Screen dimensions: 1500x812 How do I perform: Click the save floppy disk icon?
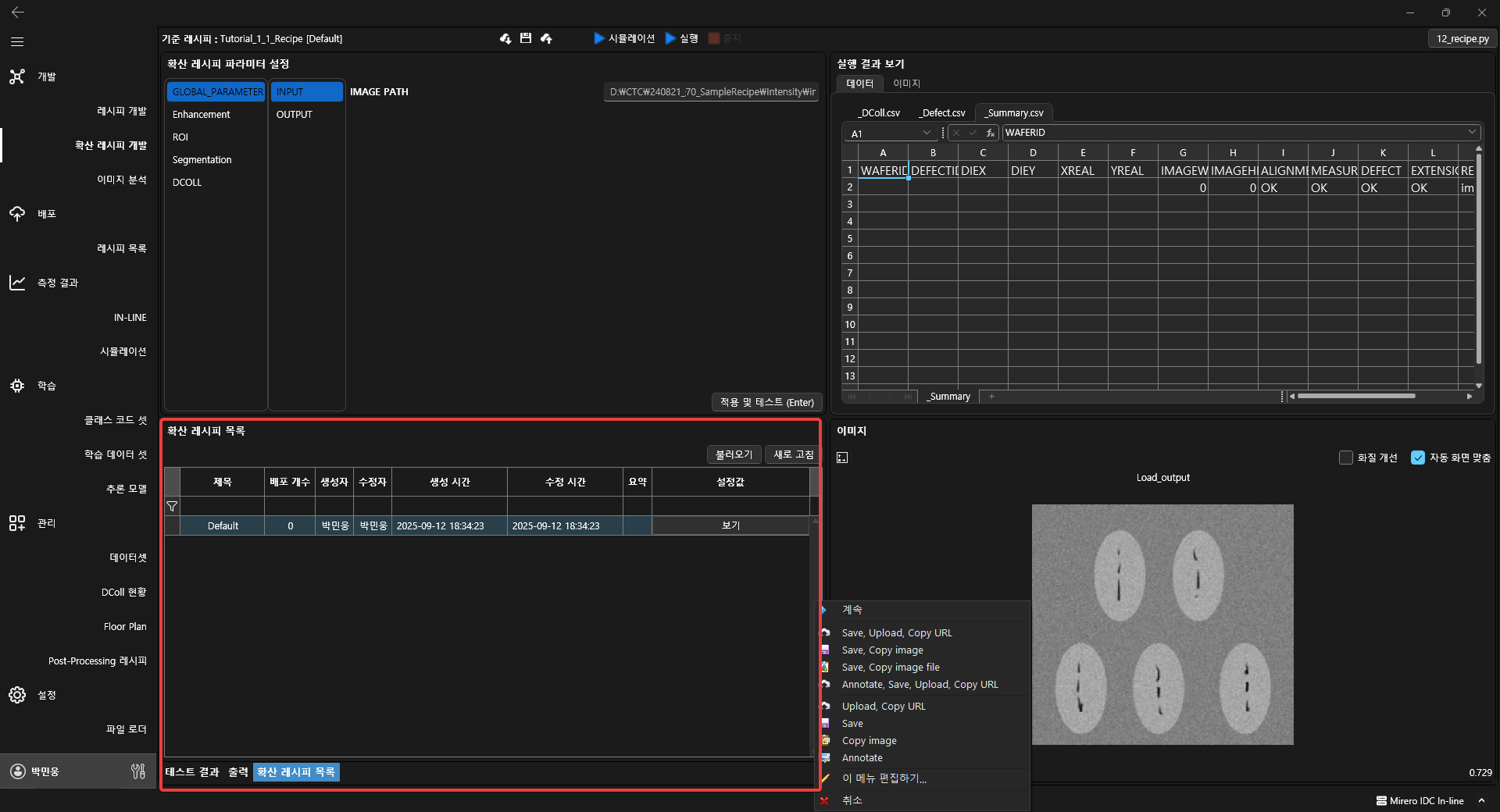[x=526, y=38]
